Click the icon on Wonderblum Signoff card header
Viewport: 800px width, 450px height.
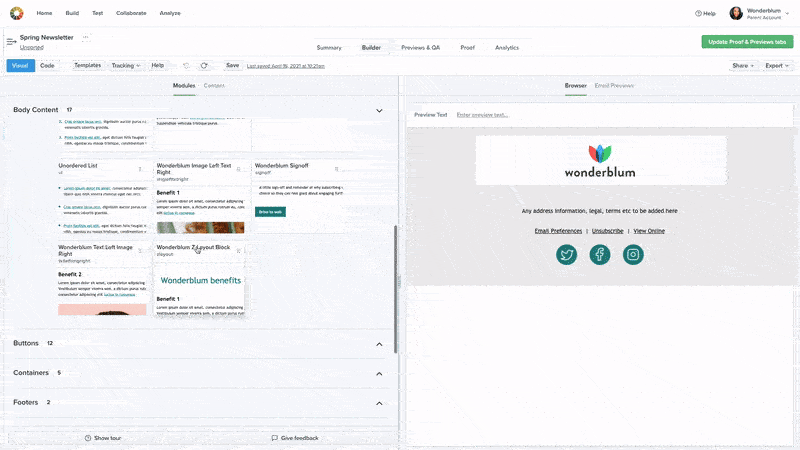click(x=336, y=169)
